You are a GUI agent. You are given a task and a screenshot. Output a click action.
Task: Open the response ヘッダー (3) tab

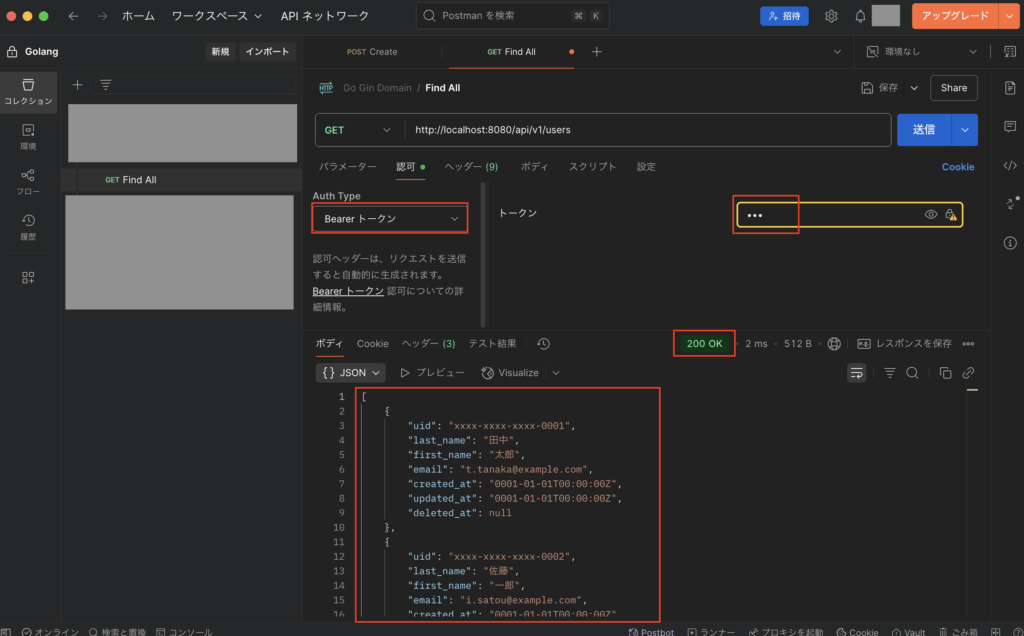[428, 343]
